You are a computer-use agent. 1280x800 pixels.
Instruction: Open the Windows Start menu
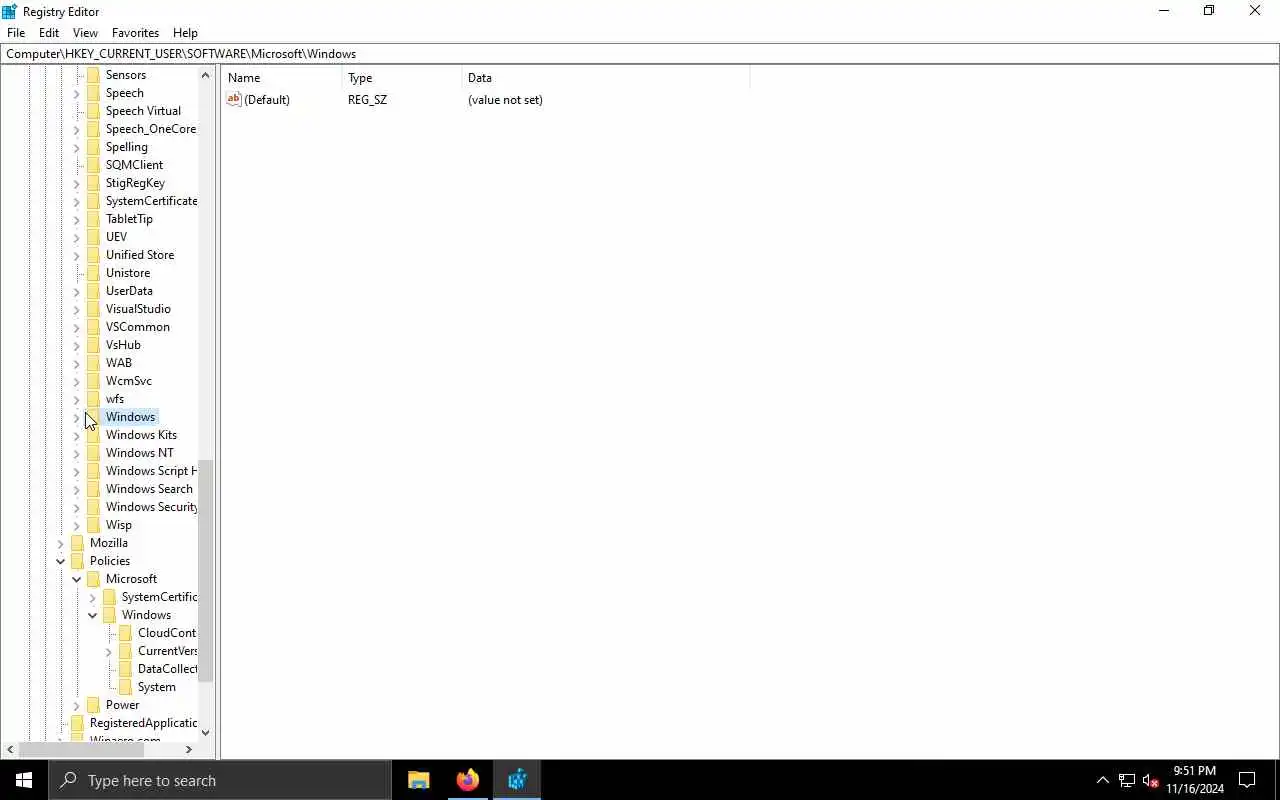[24, 780]
